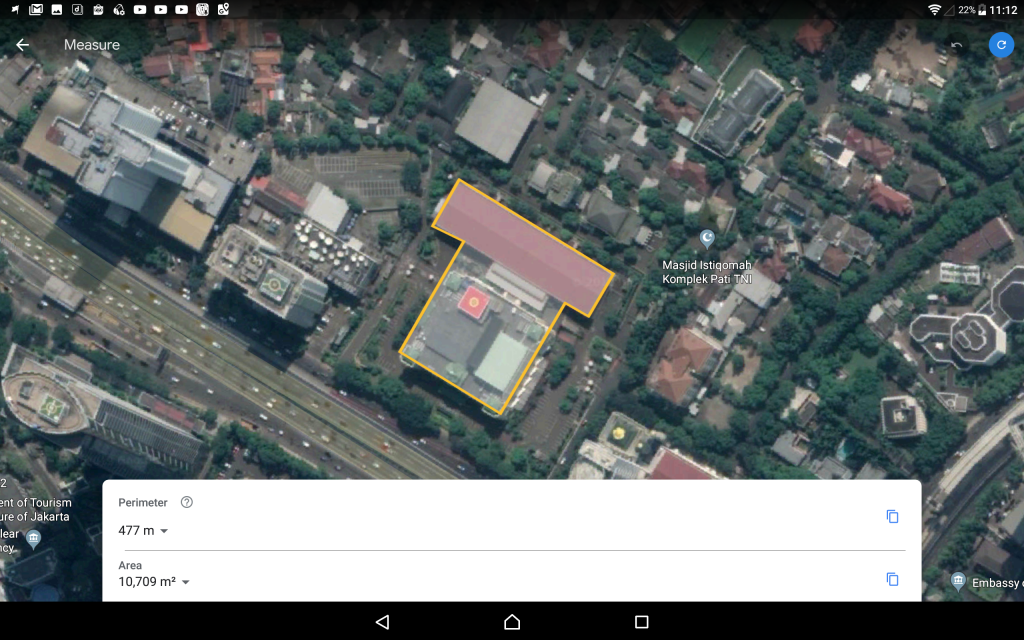
Task: Copy the area value to clipboard
Action: 892,579
